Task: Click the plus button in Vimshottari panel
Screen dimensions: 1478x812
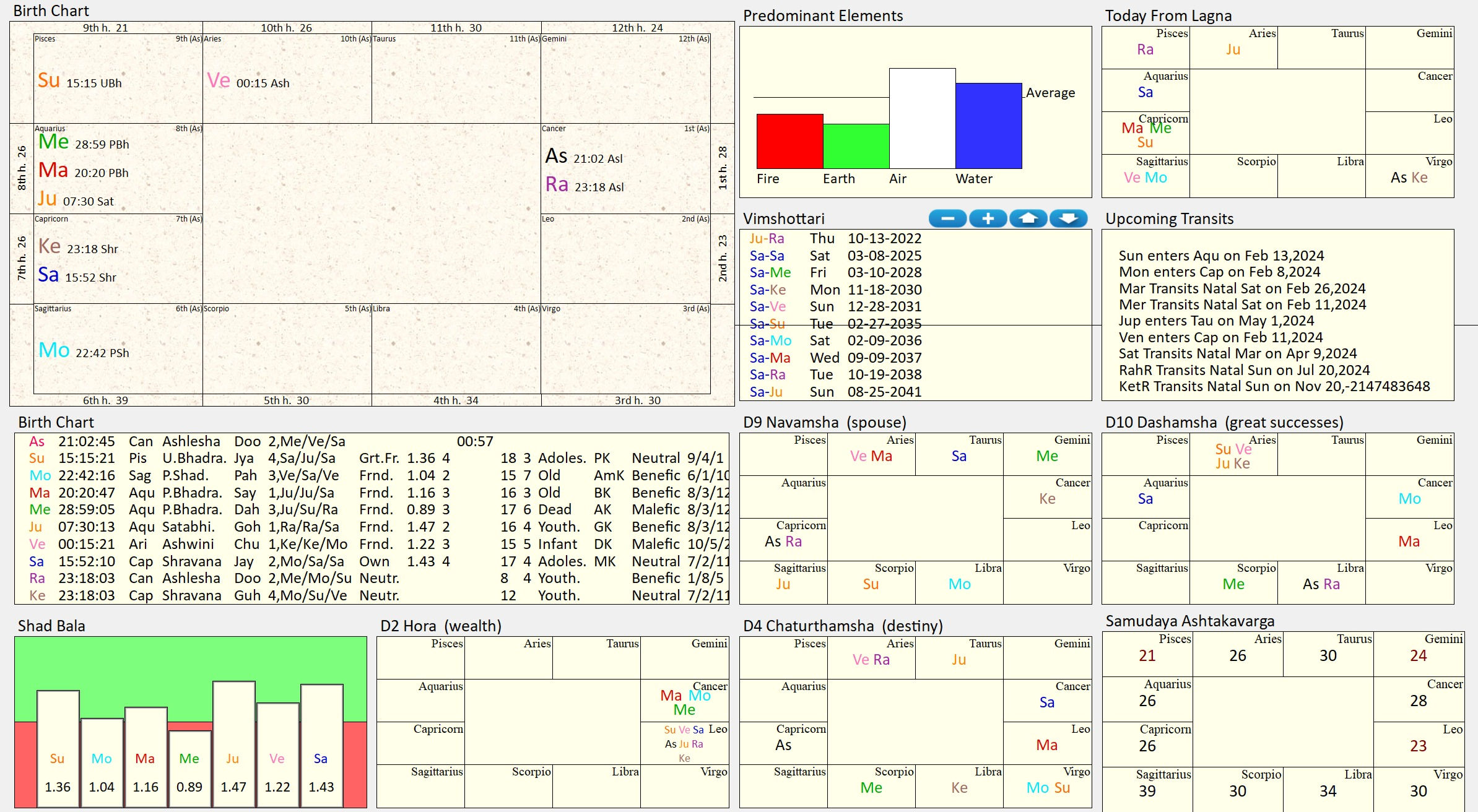Action: coord(988,218)
